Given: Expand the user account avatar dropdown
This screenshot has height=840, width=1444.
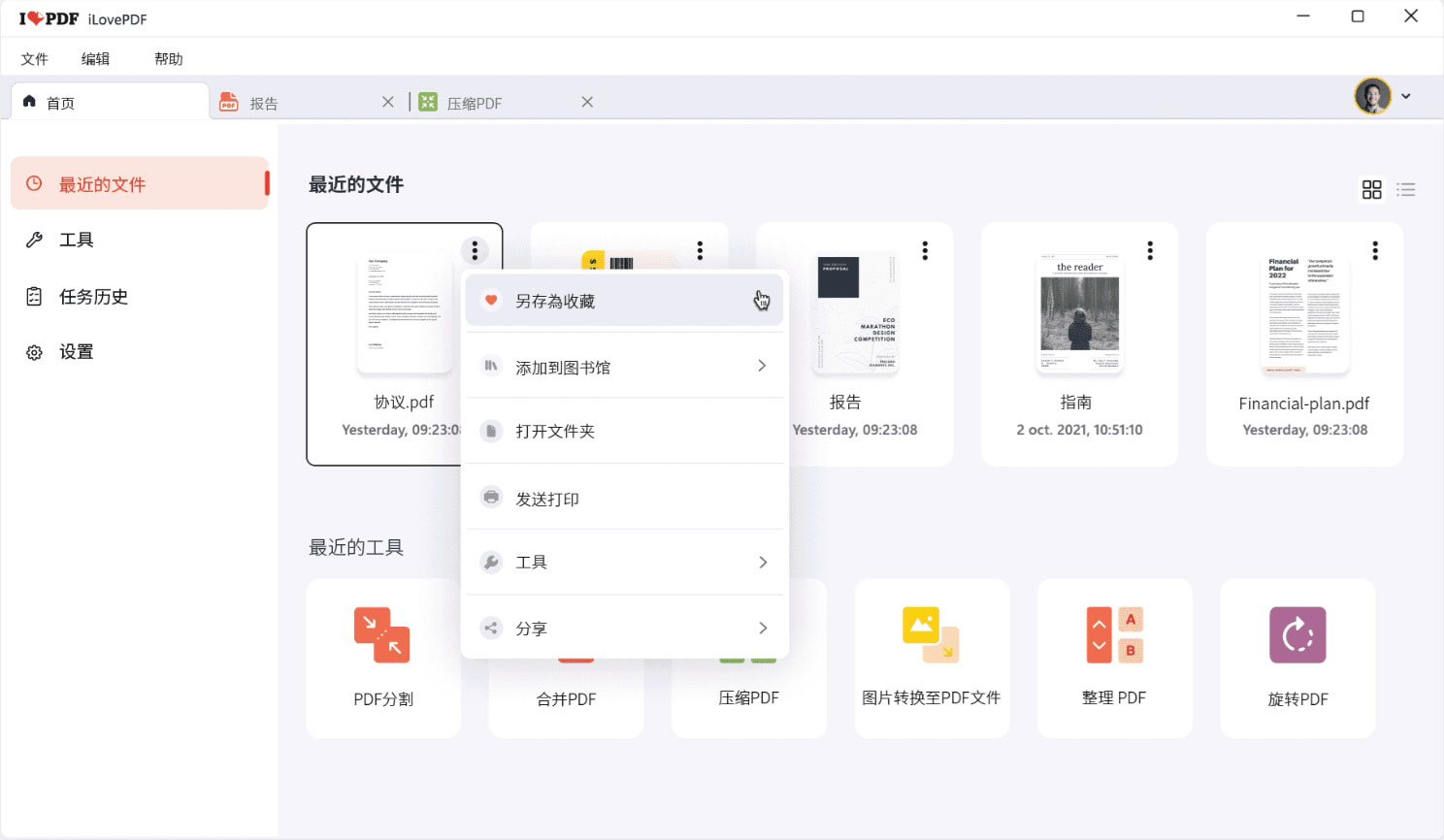Looking at the screenshot, I should tap(1405, 96).
